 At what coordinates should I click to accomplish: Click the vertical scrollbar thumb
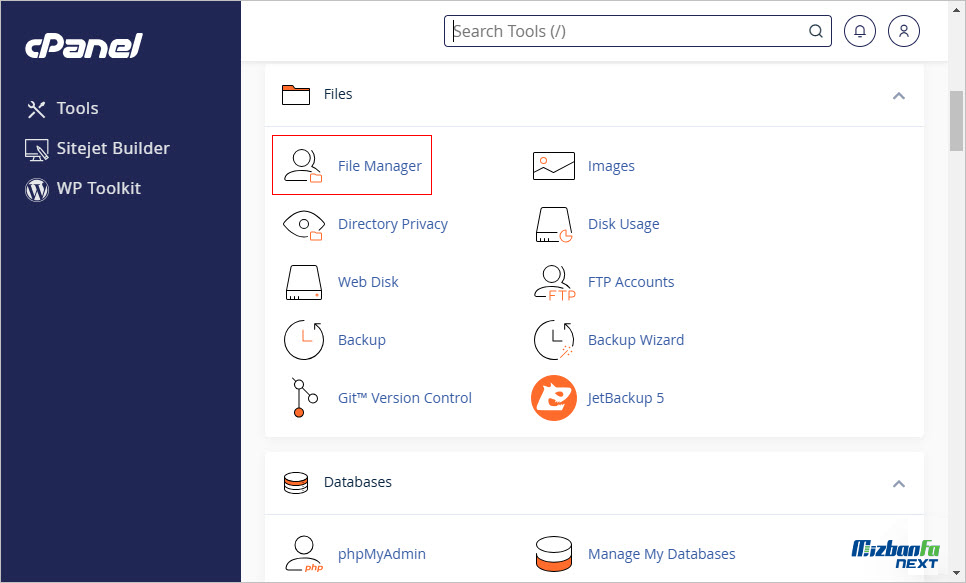click(x=956, y=120)
